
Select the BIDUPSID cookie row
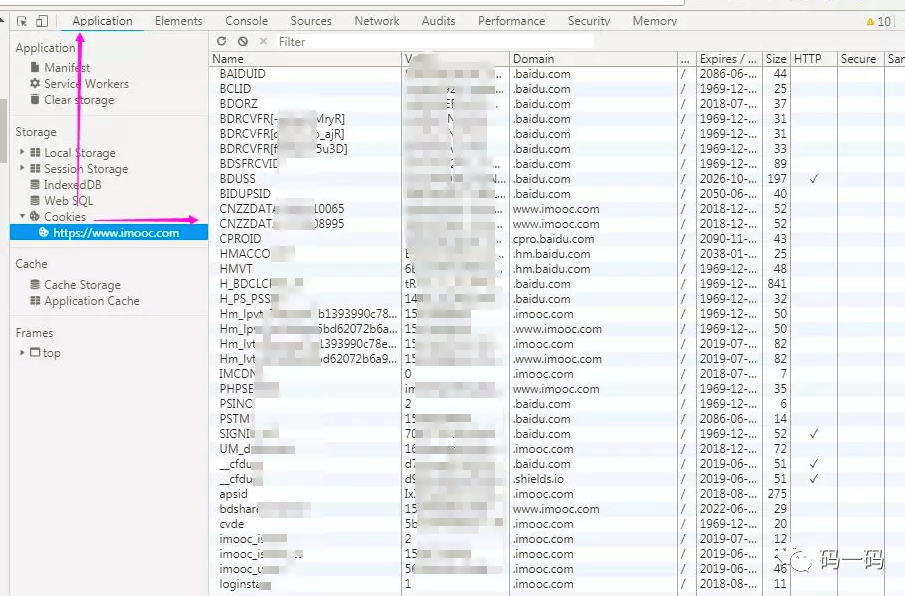click(557, 194)
